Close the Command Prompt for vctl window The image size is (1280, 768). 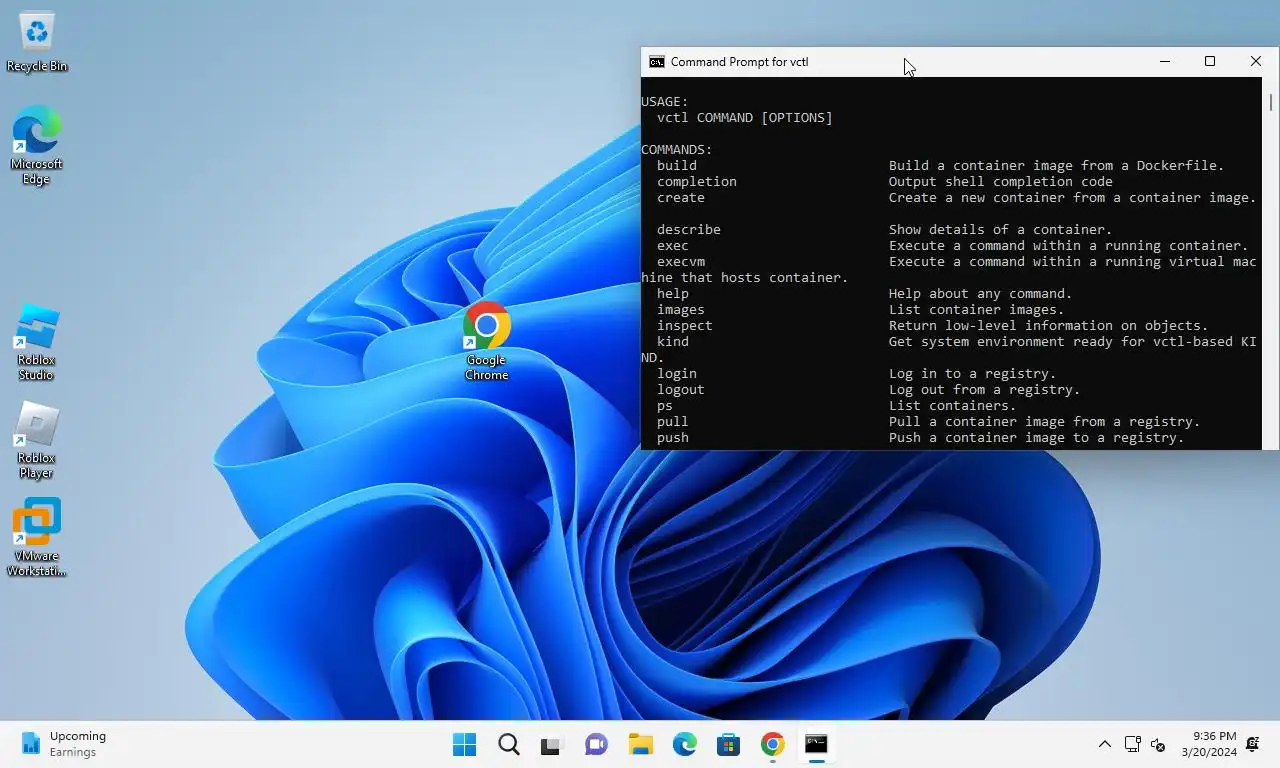pyautogui.click(x=1256, y=62)
